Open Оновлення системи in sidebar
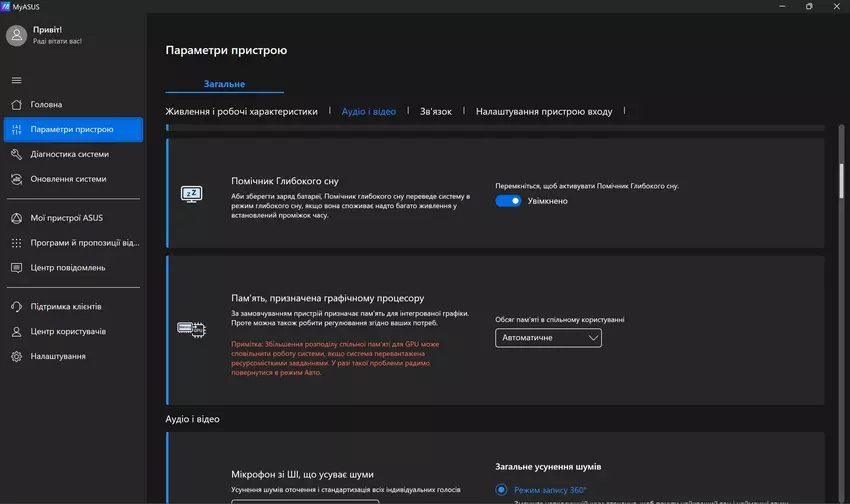 click(x=67, y=179)
